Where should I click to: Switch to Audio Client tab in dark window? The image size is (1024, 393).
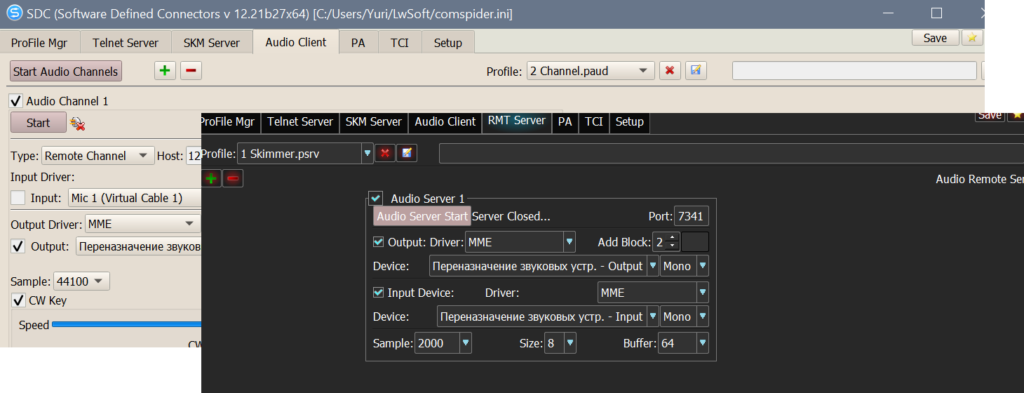445,122
